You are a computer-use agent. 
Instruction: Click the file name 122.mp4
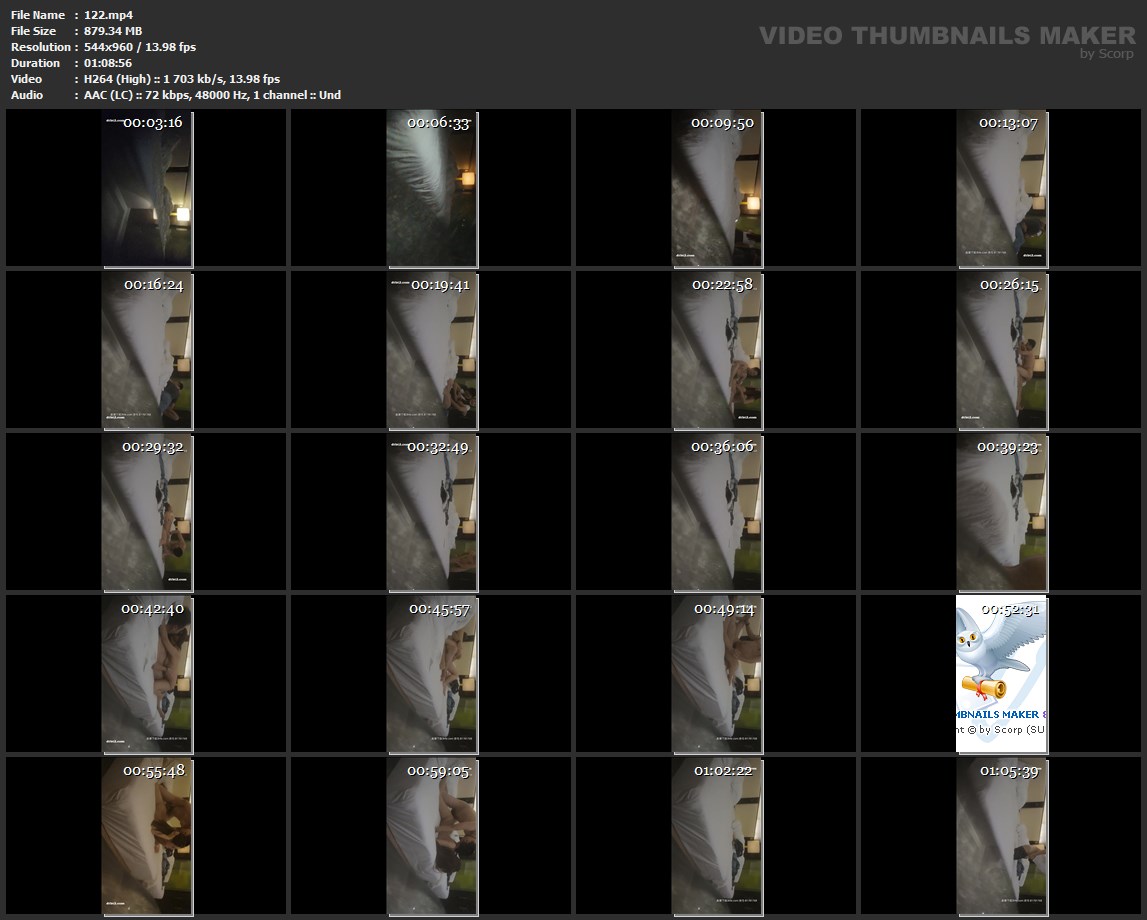108,15
